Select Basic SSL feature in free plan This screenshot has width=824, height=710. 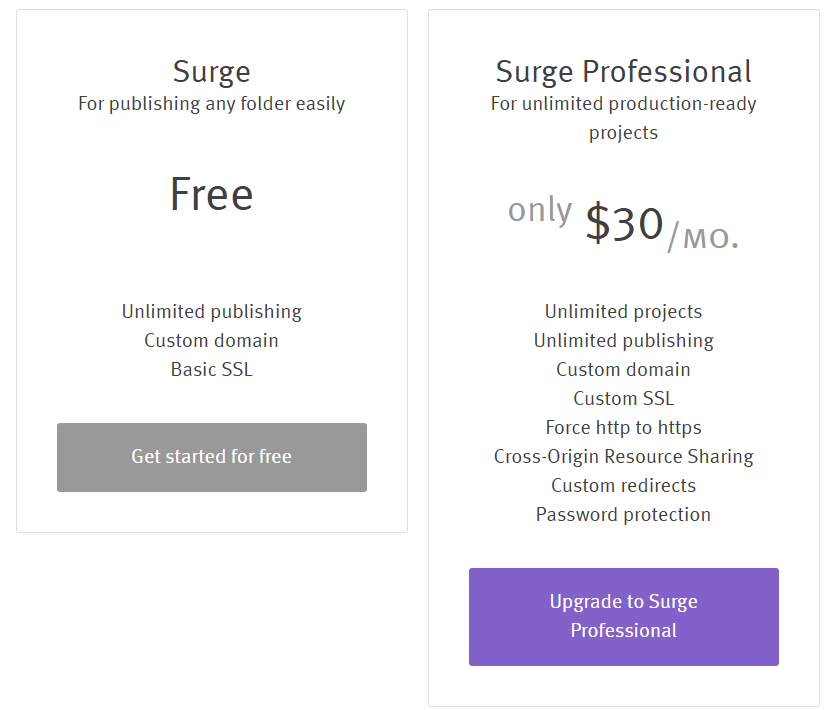point(211,370)
